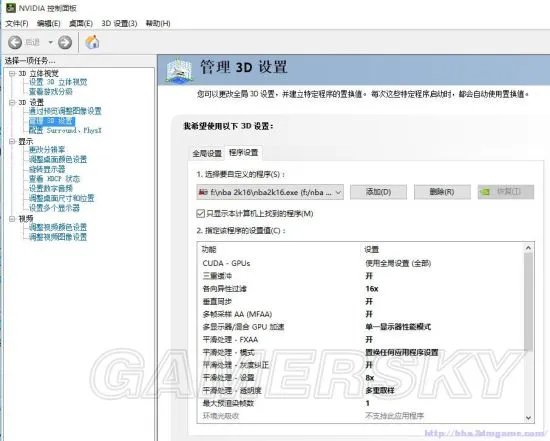Open 设置多个显示器 link
Viewport: 550px width, 441px height.
click(x=54, y=208)
